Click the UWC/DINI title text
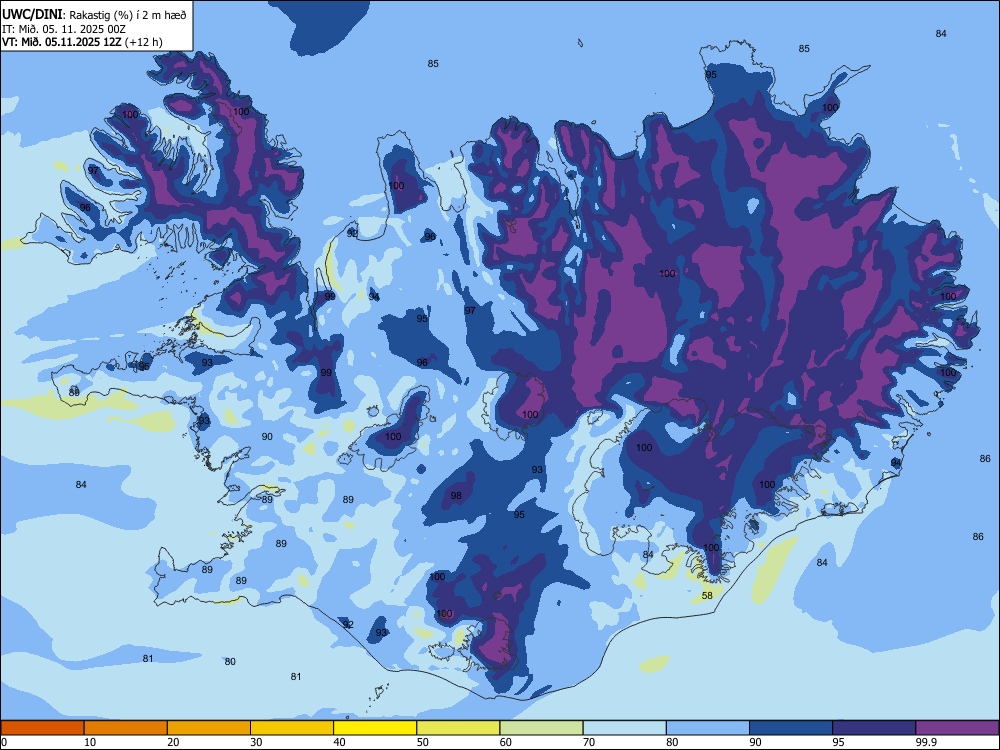This screenshot has width=1000, height=750. tap(32, 15)
